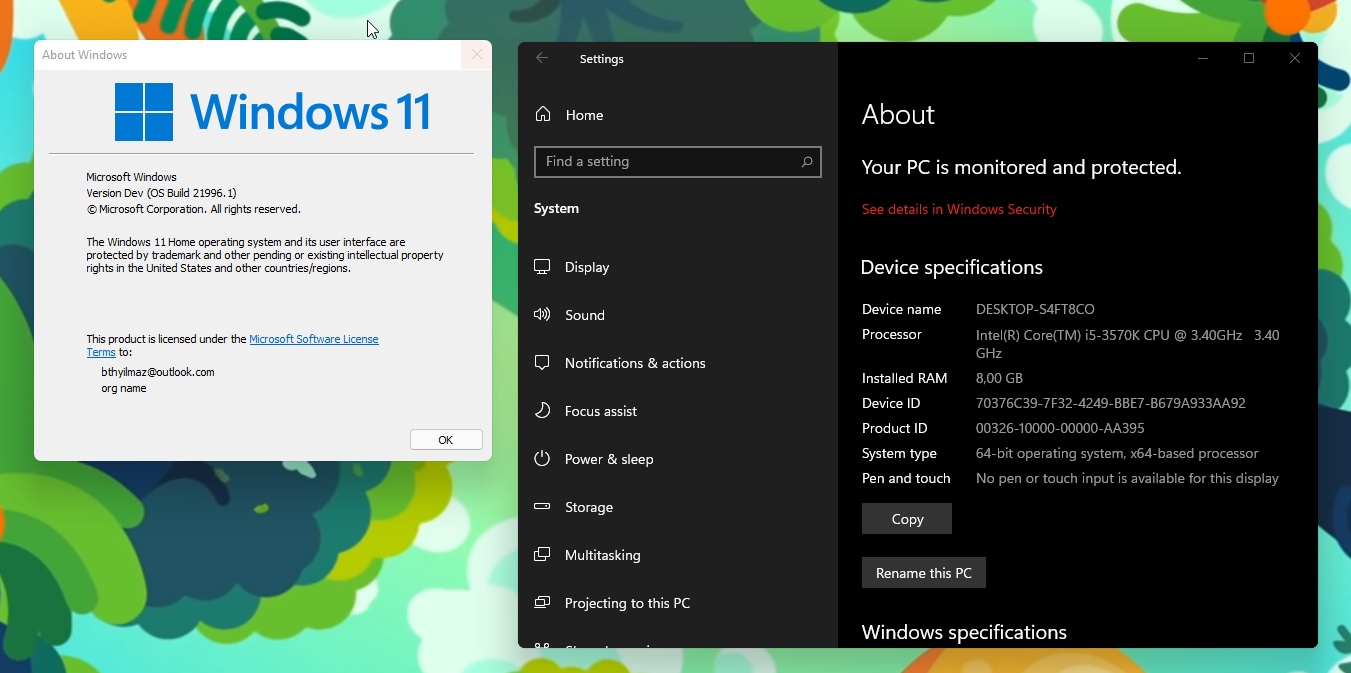Close the Settings window
This screenshot has height=673, width=1351.
(1295, 58)
